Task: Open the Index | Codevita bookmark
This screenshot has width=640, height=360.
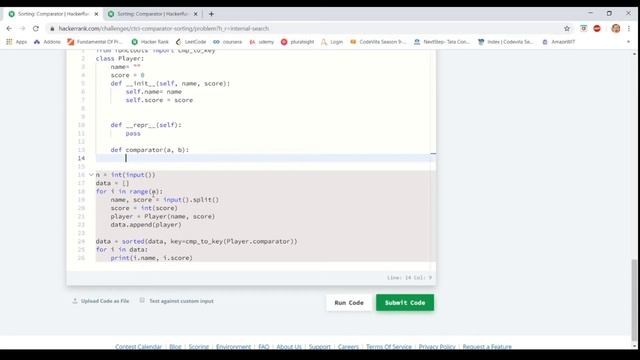Action: 506,42
